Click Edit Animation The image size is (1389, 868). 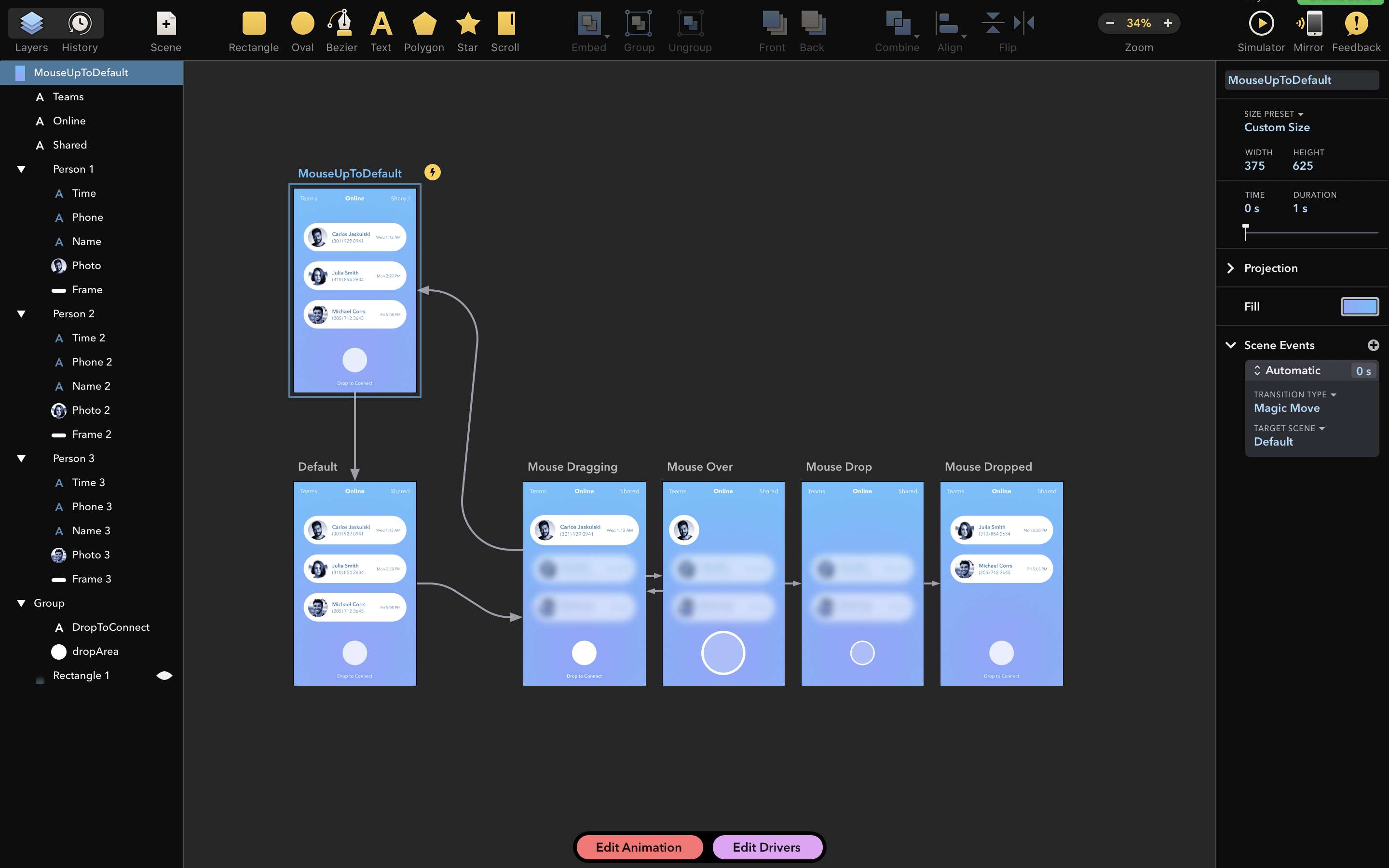[x=639, y=847]
